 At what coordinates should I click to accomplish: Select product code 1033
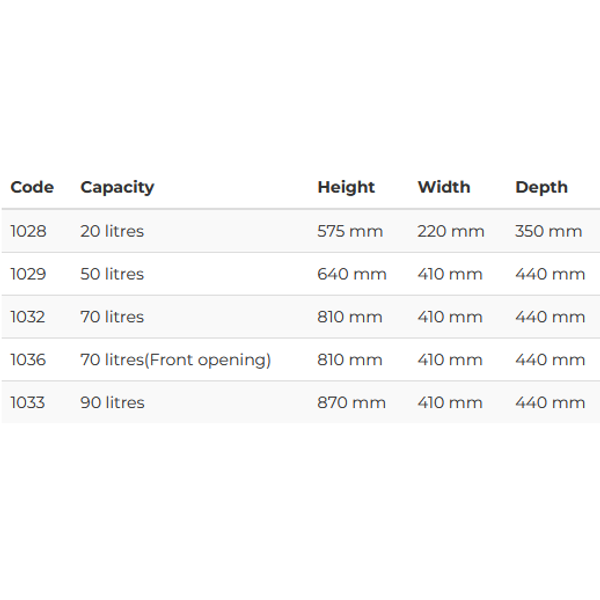[28, 403]
